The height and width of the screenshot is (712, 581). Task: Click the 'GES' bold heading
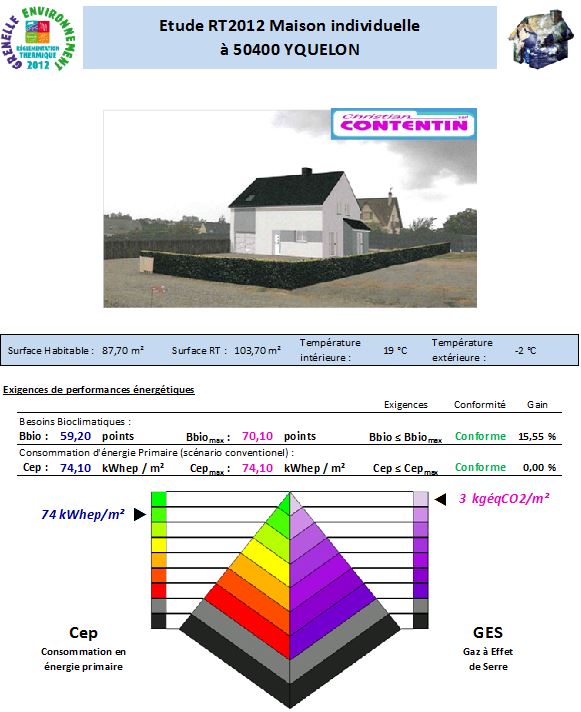pos(488,633)
